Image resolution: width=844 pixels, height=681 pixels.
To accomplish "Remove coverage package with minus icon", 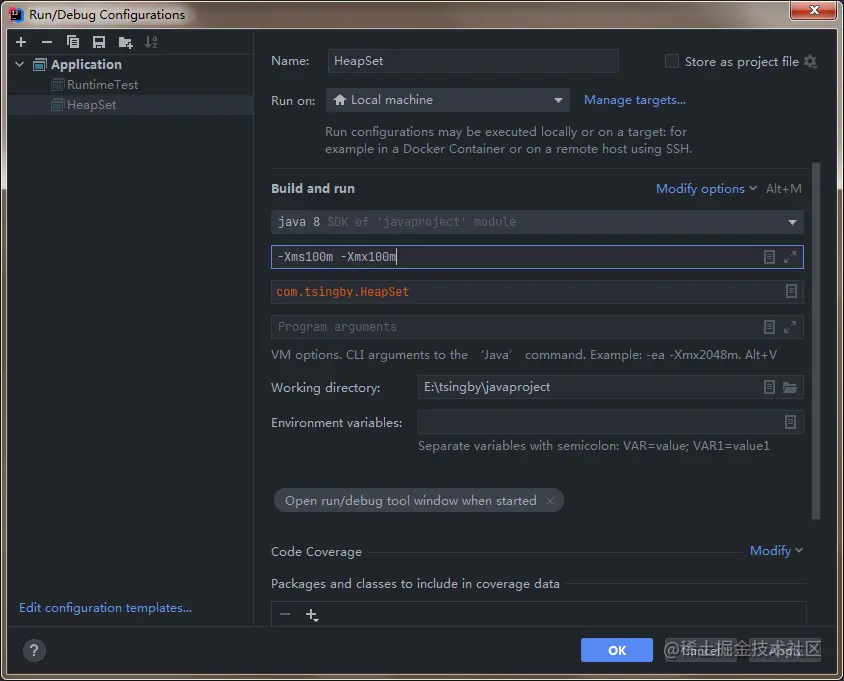I will point(285,614).
